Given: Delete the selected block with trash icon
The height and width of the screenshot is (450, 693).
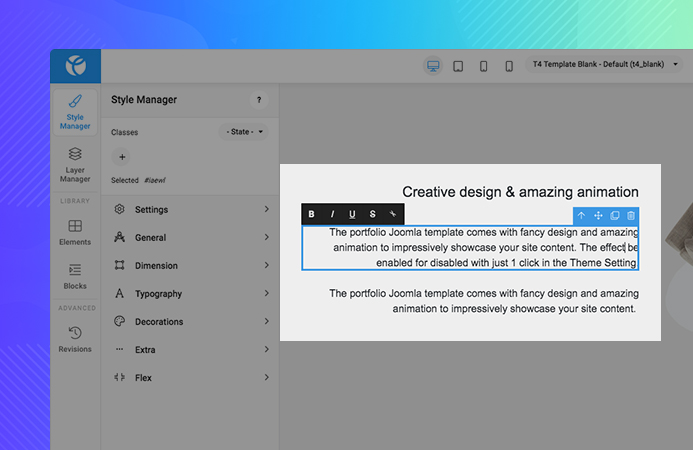Looking at the screenshot, I should tap(630, 215).
